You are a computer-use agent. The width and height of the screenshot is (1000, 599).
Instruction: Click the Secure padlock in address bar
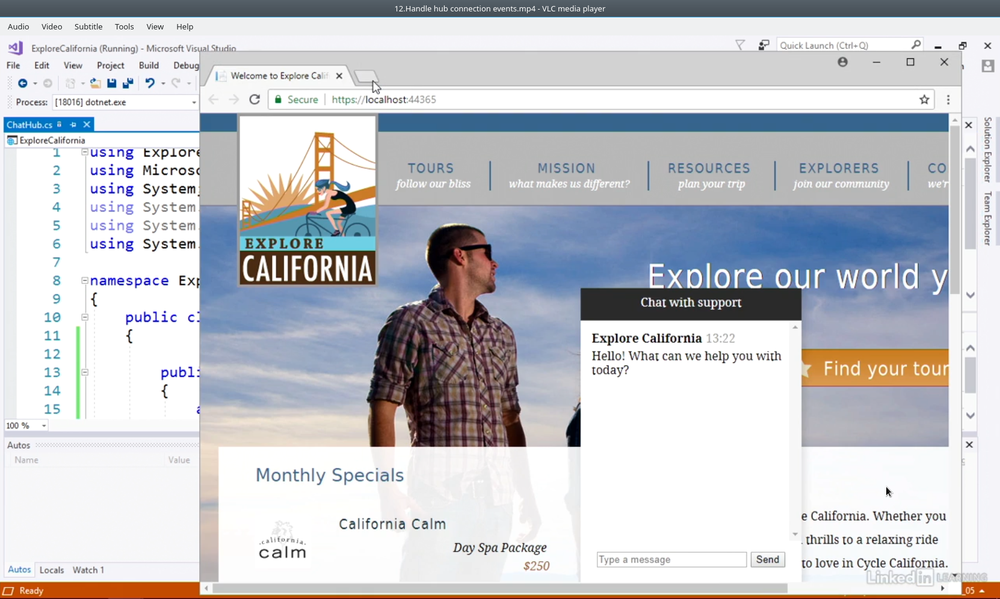pyautogui.click(x=278, y=100)
